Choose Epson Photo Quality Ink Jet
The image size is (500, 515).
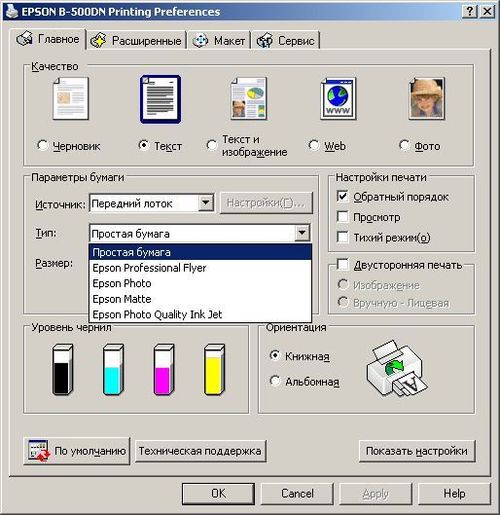click(x=200, y=314)
